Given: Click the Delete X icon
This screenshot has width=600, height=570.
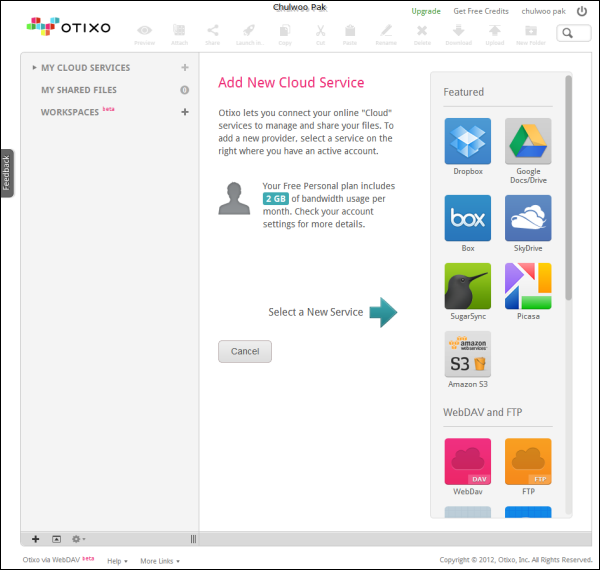Looking at the screenshot, I should click(x=422, y=30).
